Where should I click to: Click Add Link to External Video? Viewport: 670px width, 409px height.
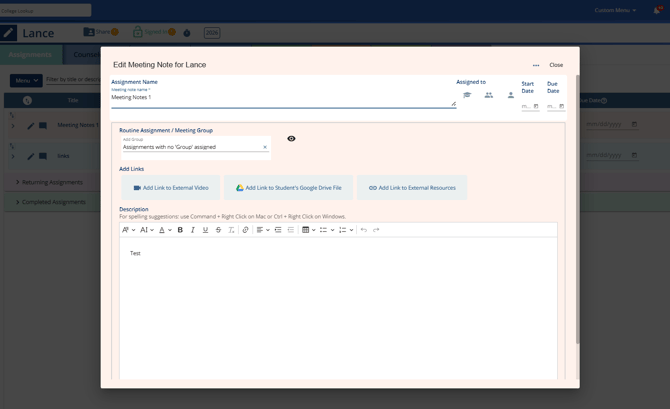(171, 188)
